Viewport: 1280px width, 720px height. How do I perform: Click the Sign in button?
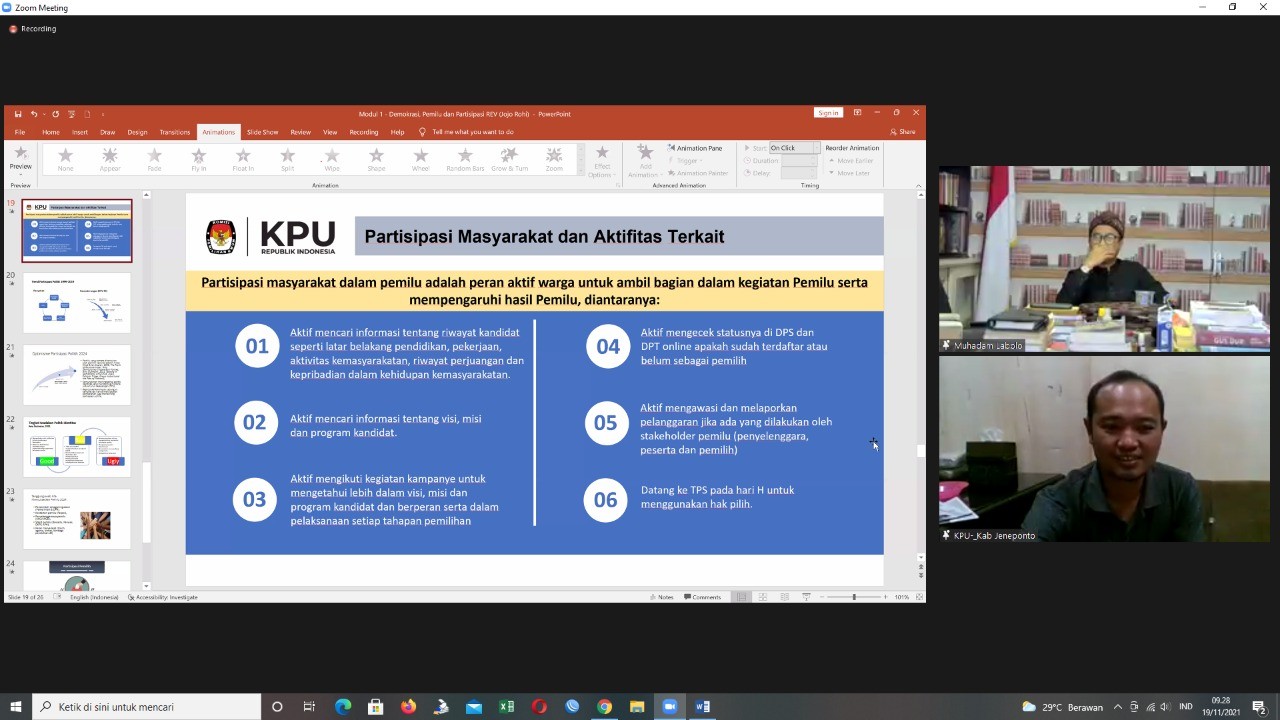coord(828,113)
